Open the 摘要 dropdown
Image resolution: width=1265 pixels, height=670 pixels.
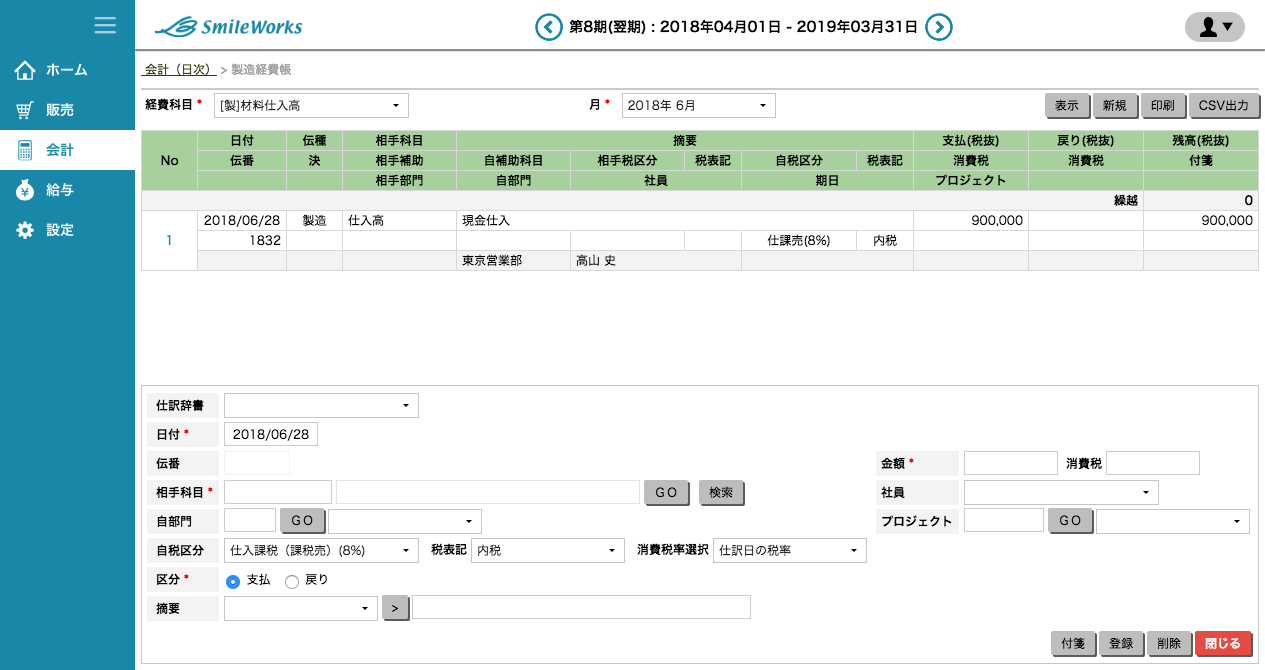[301, 608]
